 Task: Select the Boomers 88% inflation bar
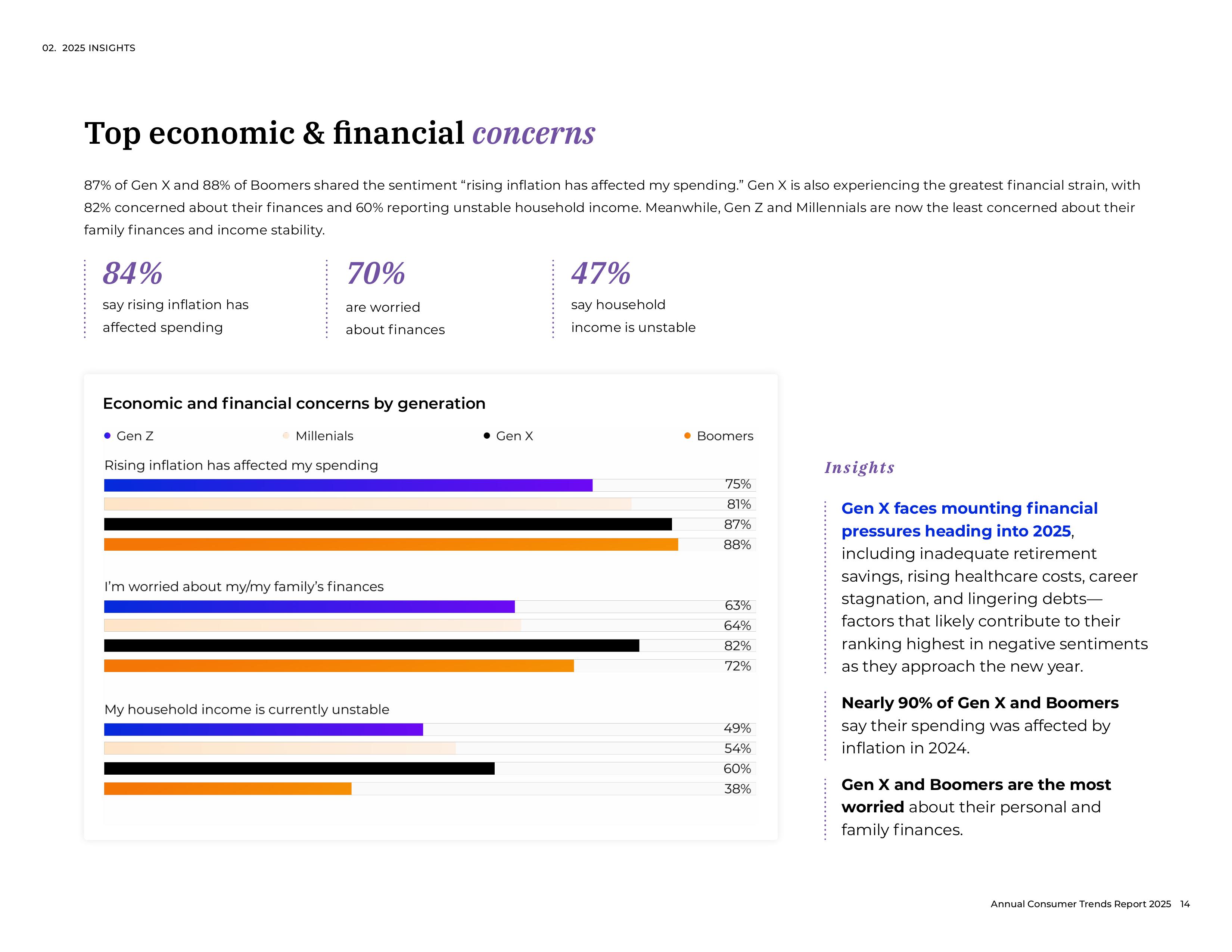tap(391, 545)
